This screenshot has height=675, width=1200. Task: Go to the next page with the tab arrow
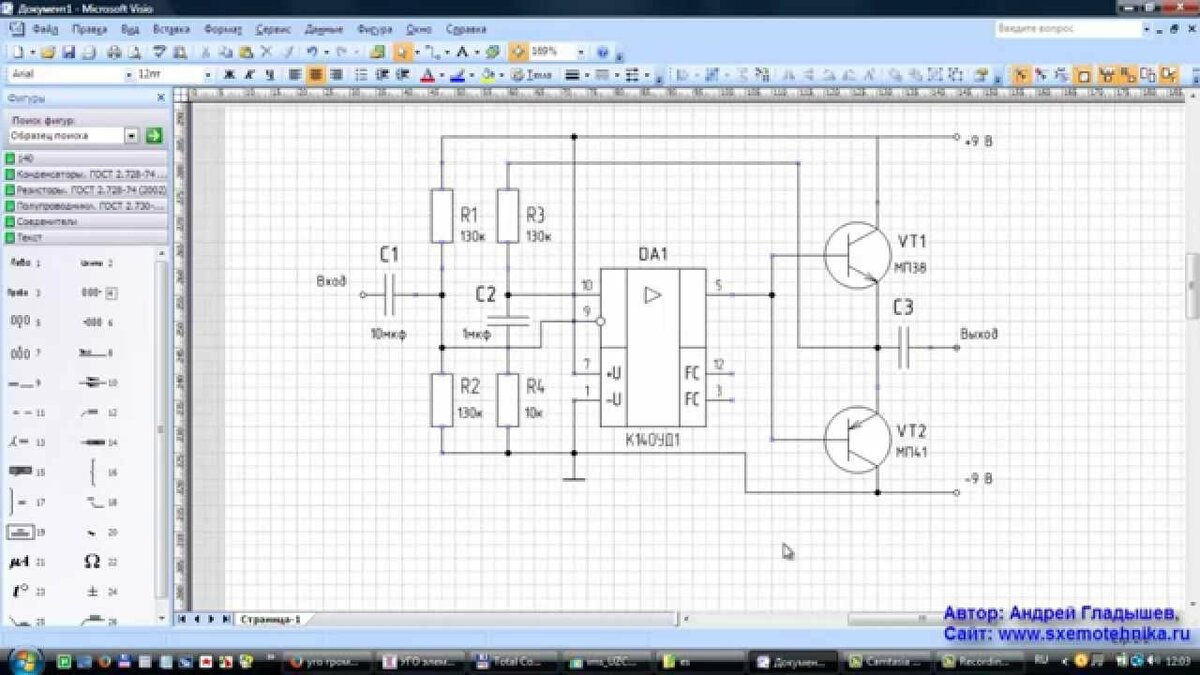(x=211, y=619)
